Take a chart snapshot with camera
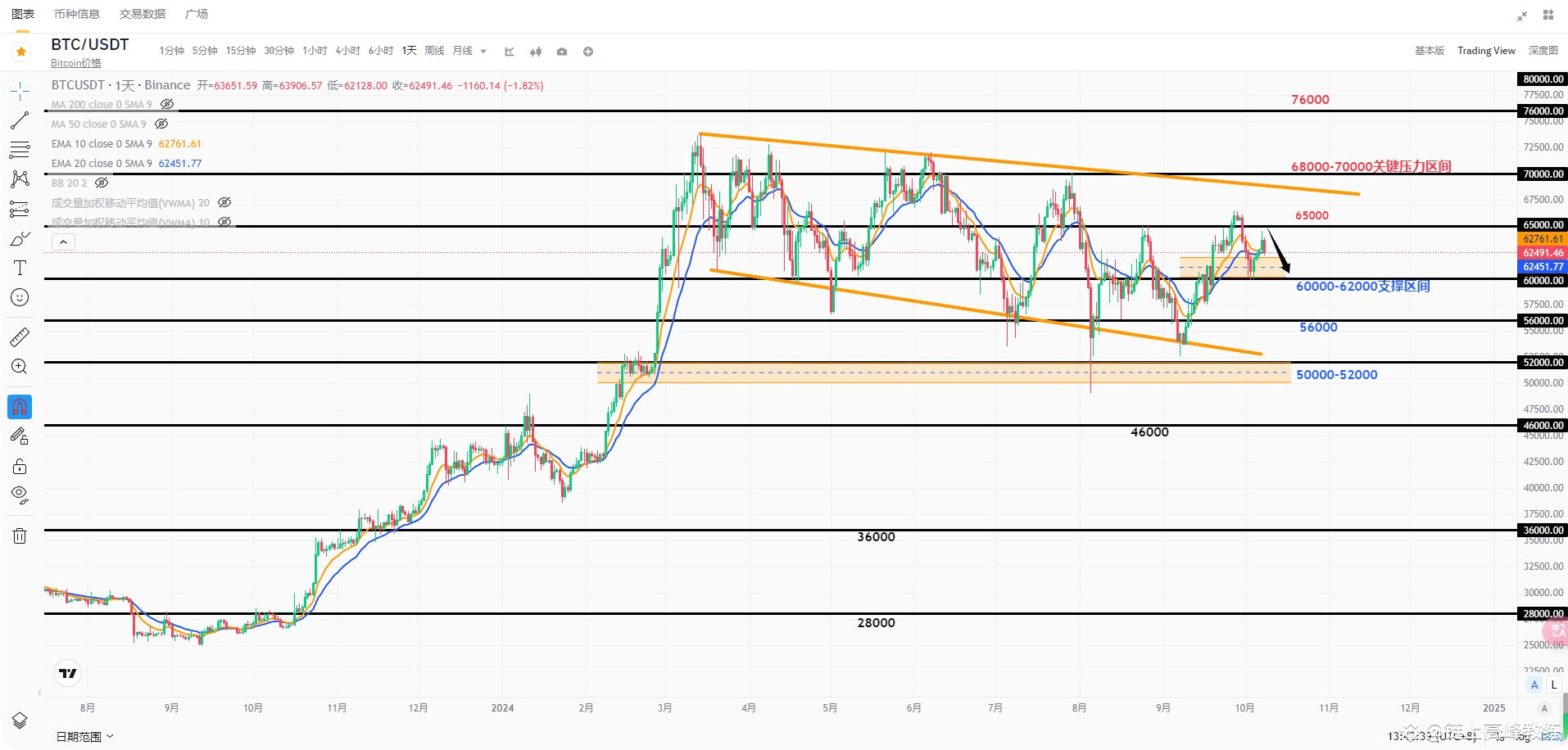The width and height of the screenshot is (1568, 750). point(562,52)
